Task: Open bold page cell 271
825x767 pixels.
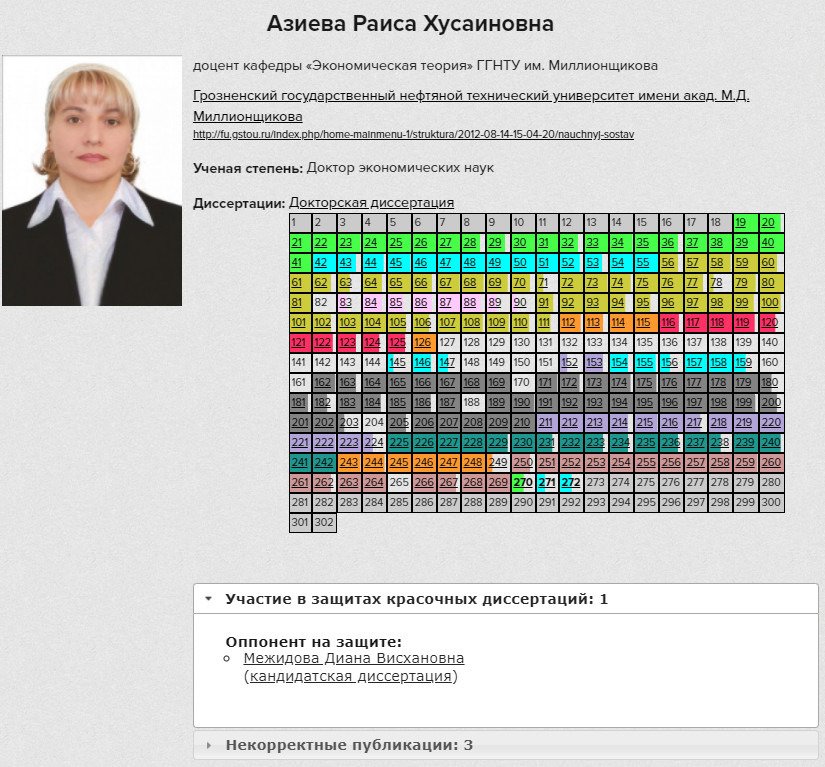Action: click(547, 482)
